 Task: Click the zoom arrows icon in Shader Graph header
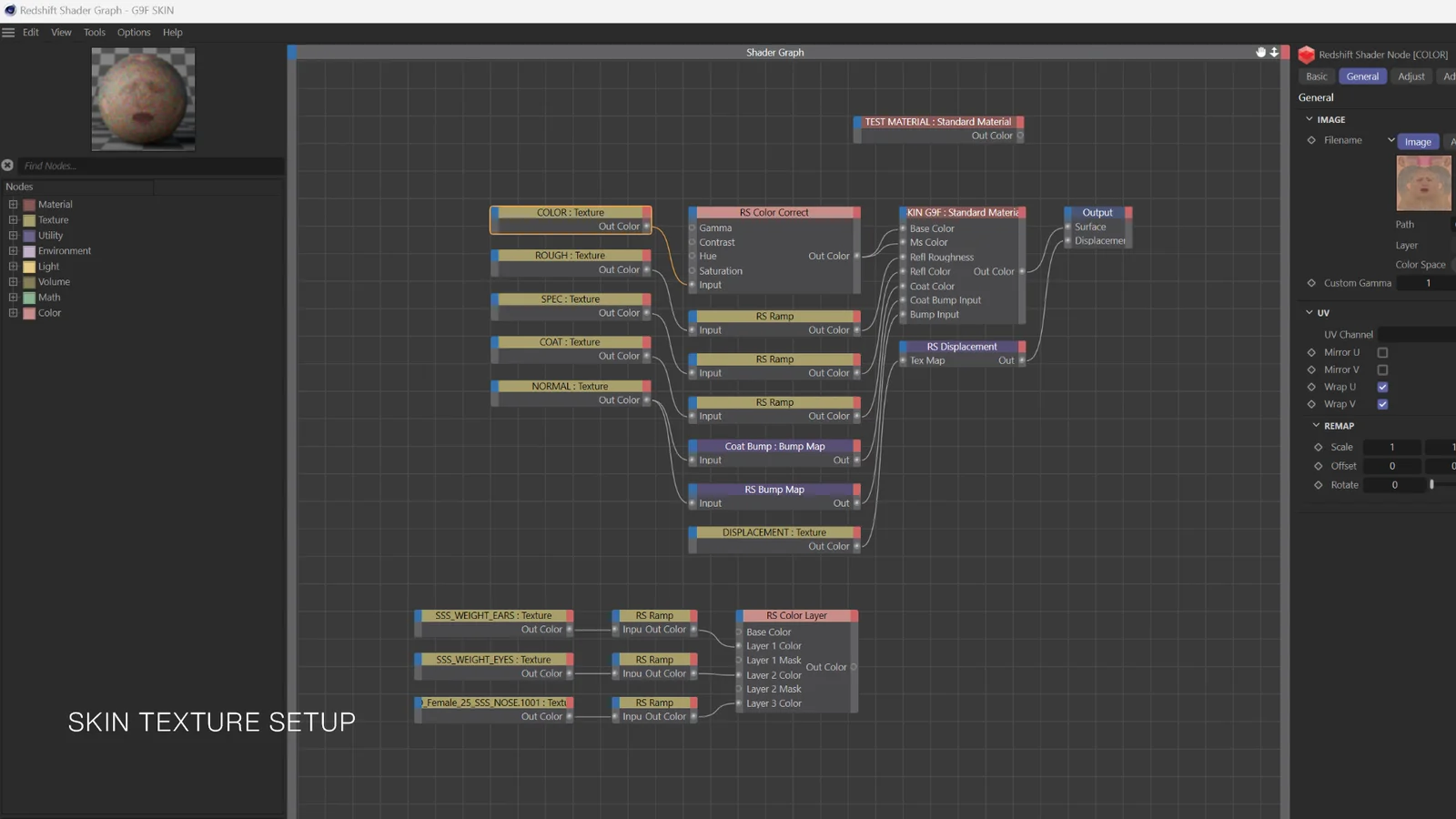(x=1274, y=52)
